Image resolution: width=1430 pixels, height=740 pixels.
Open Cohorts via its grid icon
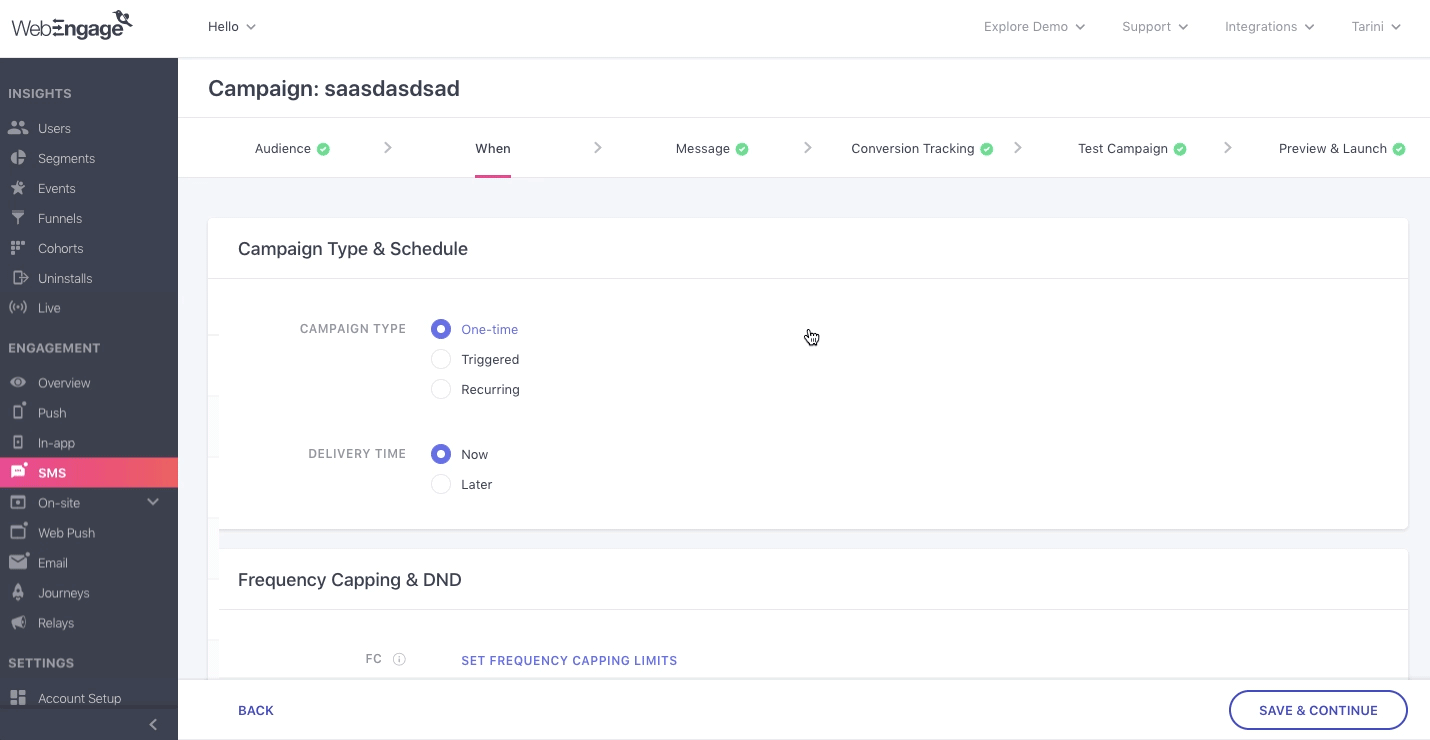pyautogui.click(x=18, y=248)
